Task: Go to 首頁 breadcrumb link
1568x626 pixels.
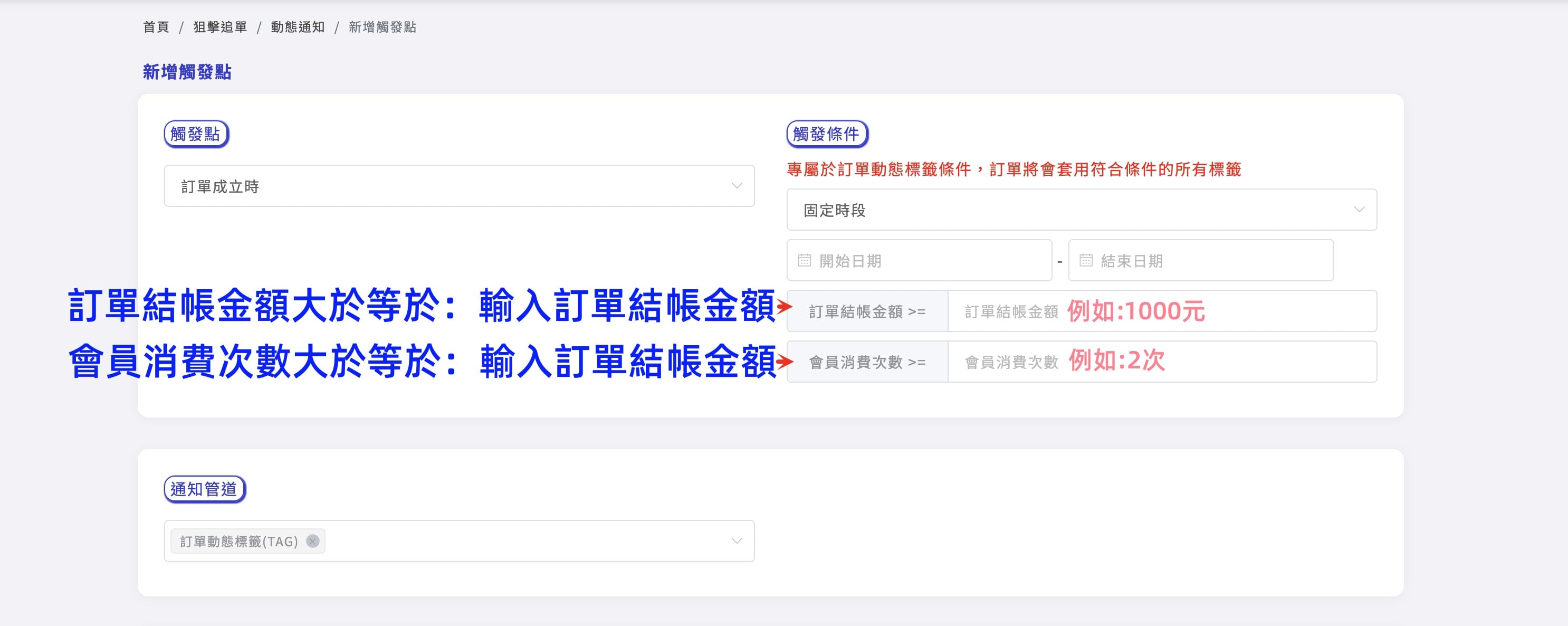Action: click(x=156, y=27)
